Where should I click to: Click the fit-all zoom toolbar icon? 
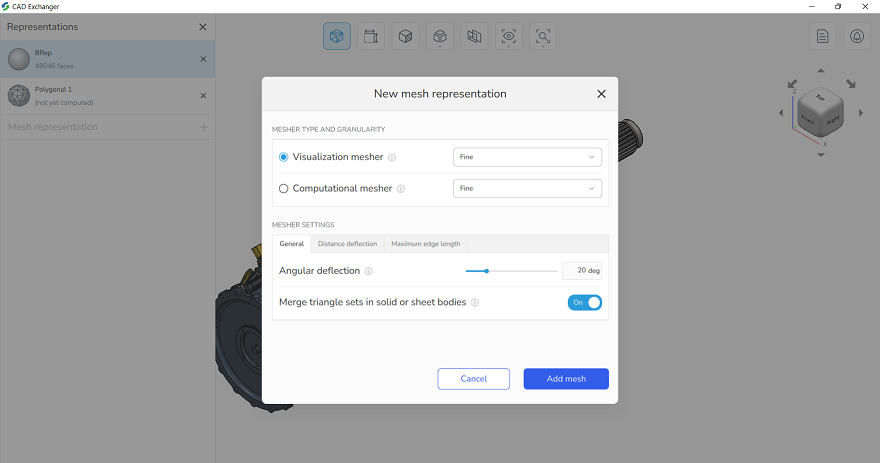pos(543,36)
